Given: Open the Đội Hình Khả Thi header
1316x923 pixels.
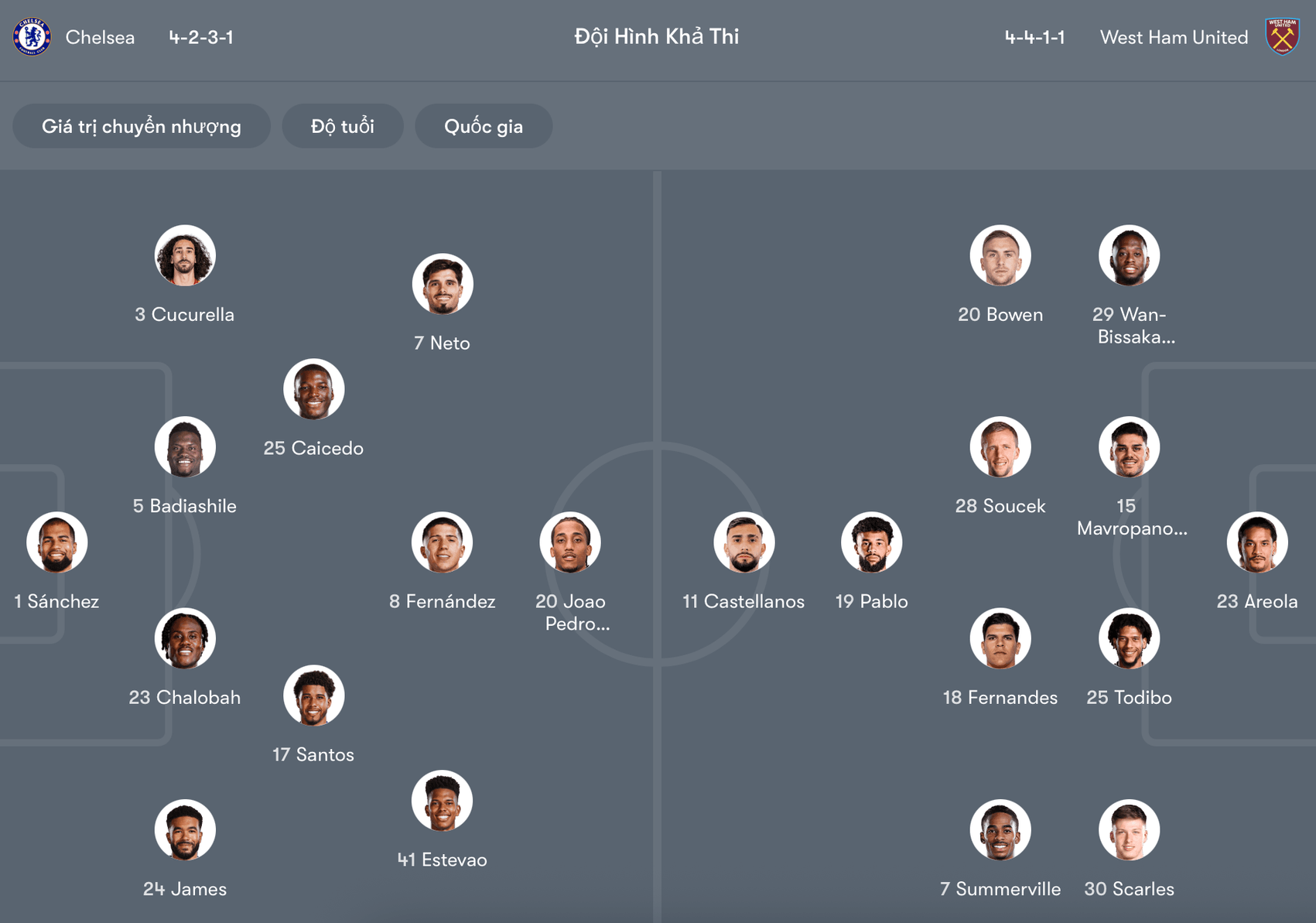Looking at the screenshot, I should (x=657, y=36).
